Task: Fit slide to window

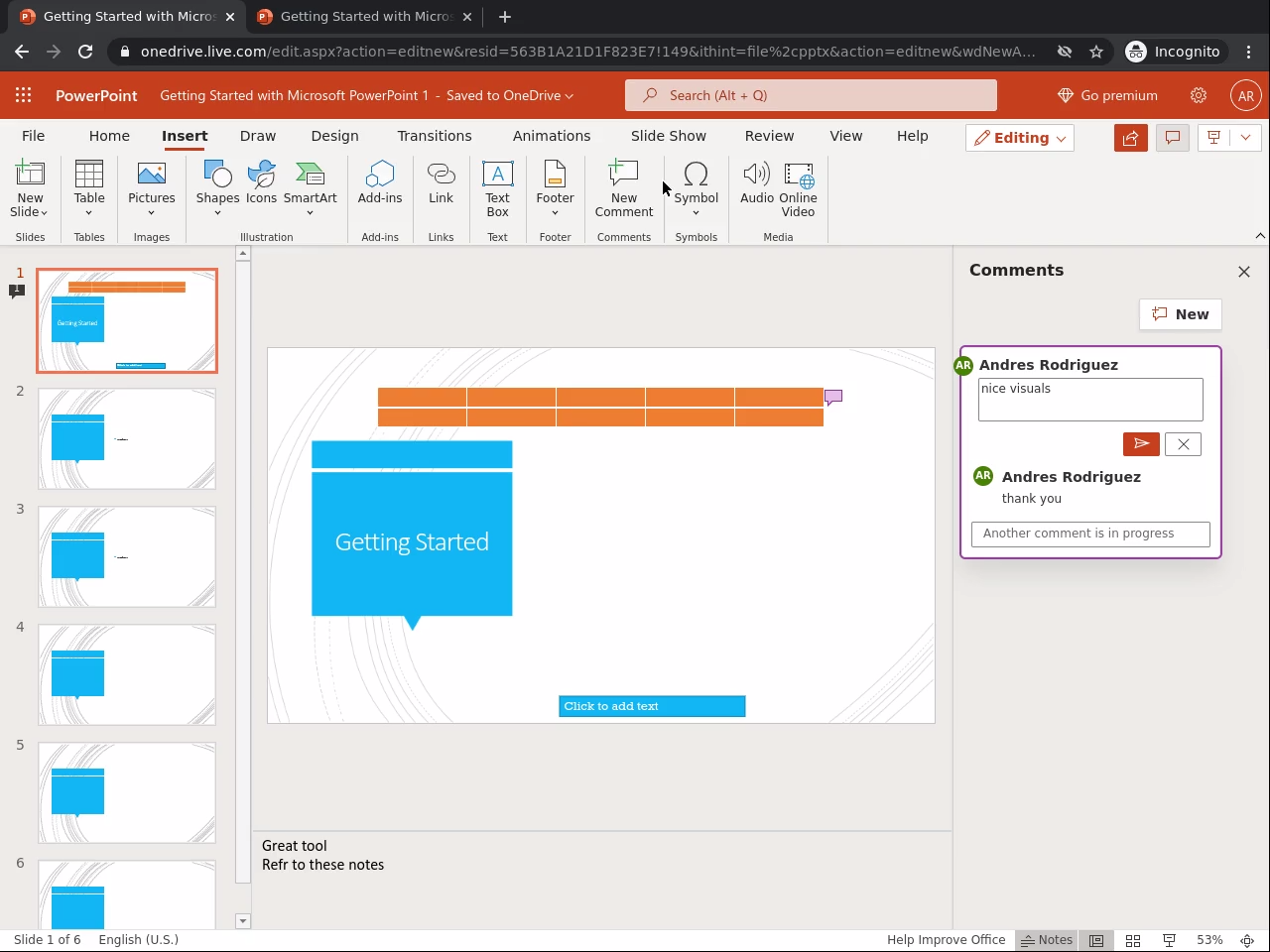Action: tap(1248, 940)
